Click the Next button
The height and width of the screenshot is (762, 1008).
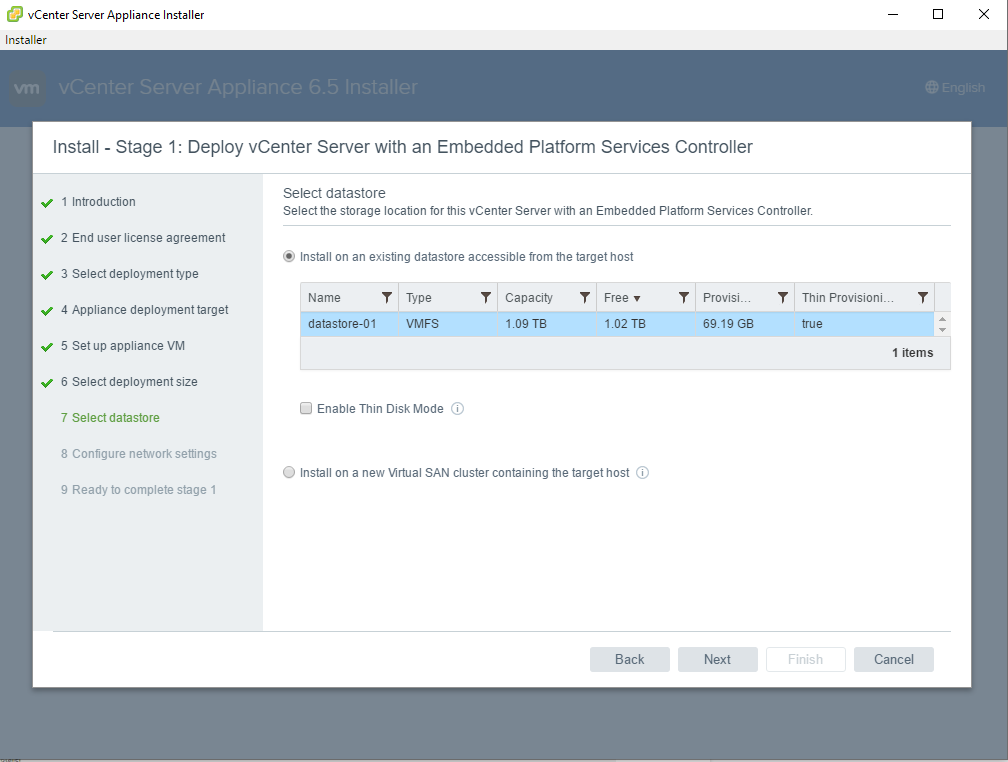(x=717, y=659)
